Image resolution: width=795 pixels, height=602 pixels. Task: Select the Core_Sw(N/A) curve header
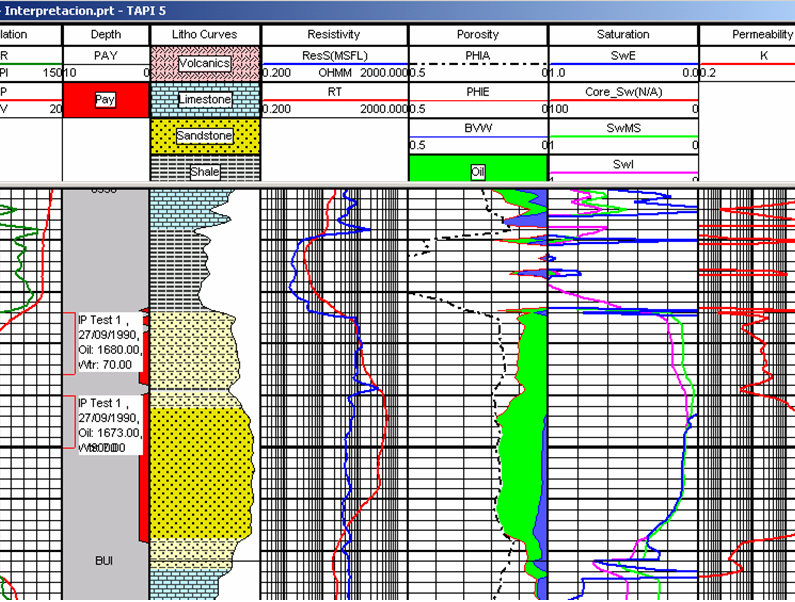point(624,92)
